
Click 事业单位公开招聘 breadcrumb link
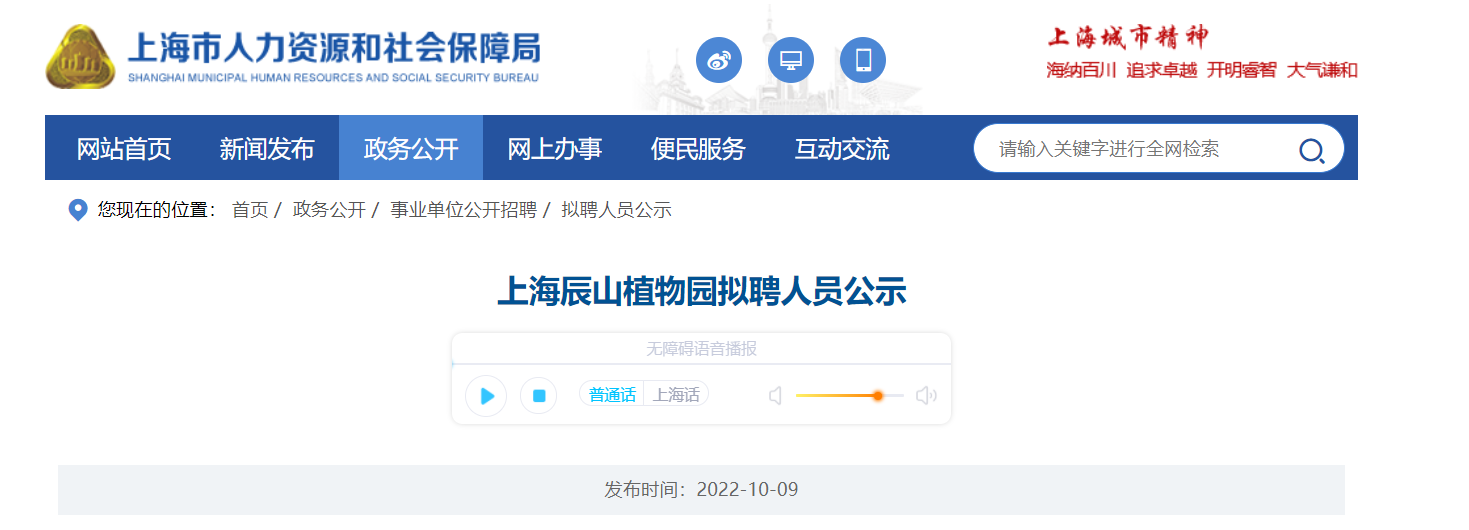463,210
